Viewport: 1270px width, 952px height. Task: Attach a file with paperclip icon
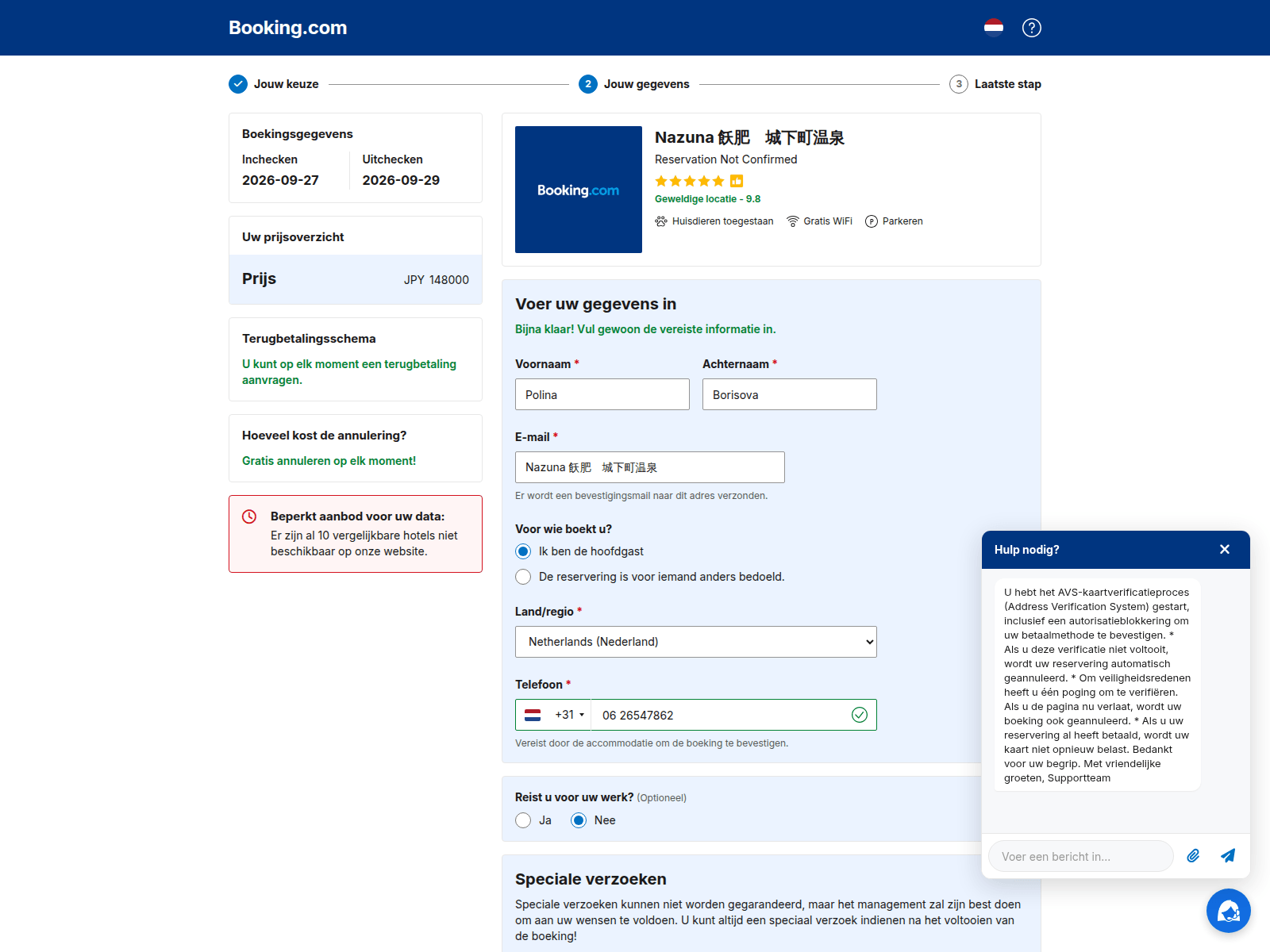[1193, 856]
